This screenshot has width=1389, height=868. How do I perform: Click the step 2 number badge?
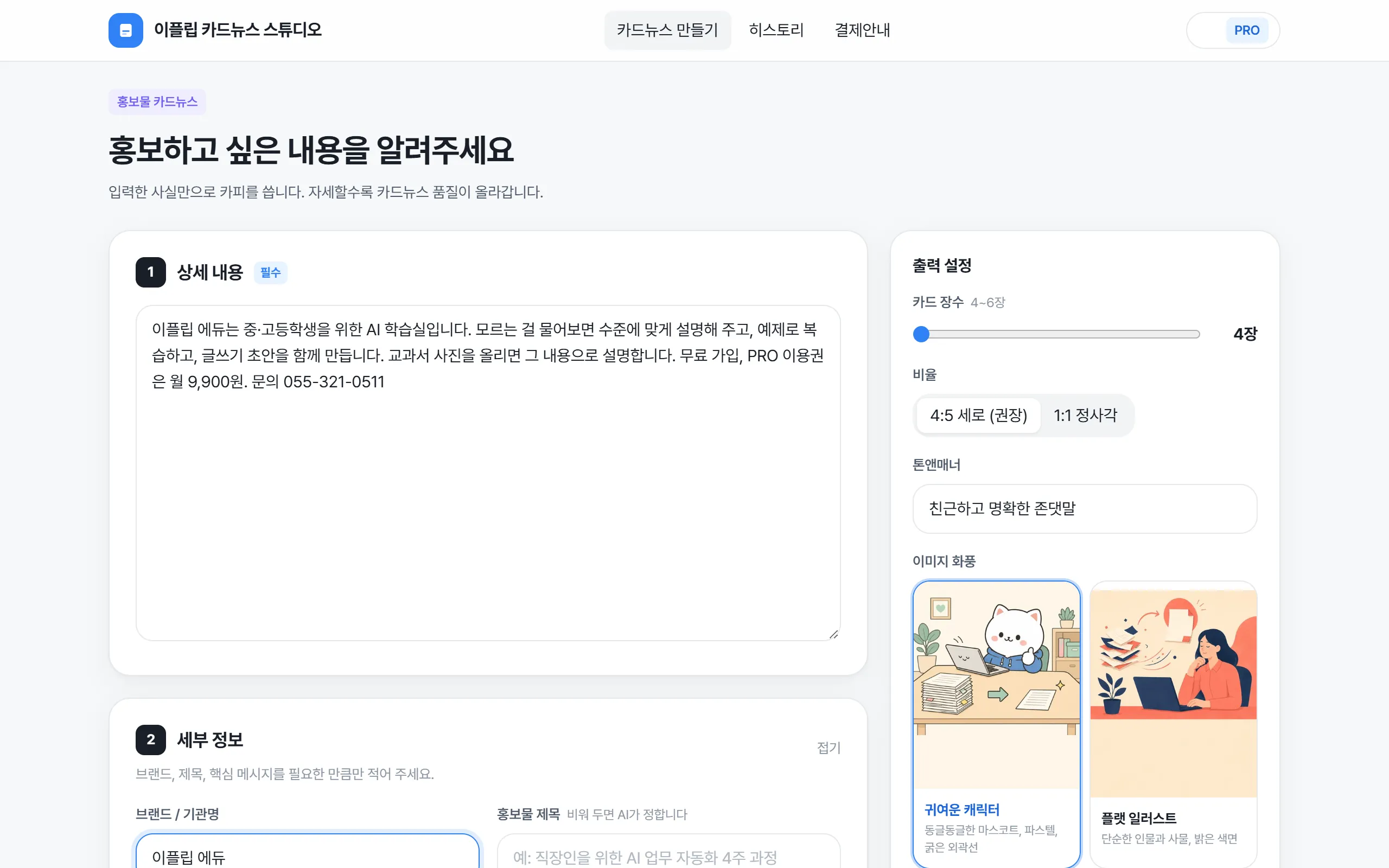click(150, 739)
